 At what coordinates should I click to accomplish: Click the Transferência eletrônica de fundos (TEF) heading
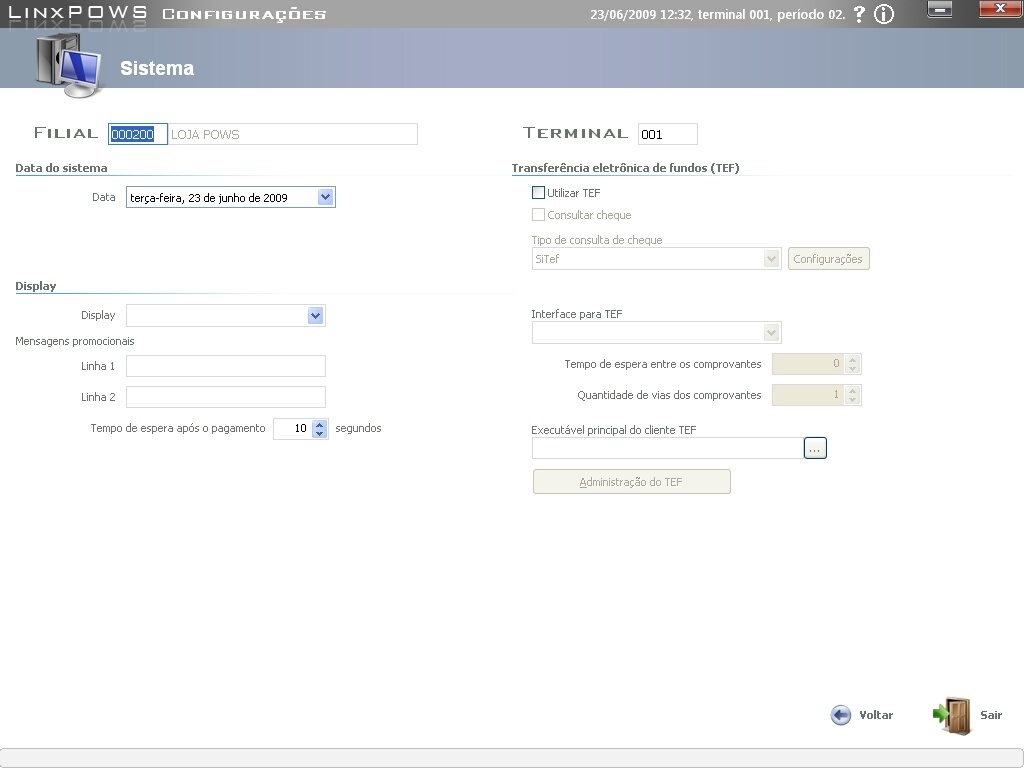click(x=625, y=168)
